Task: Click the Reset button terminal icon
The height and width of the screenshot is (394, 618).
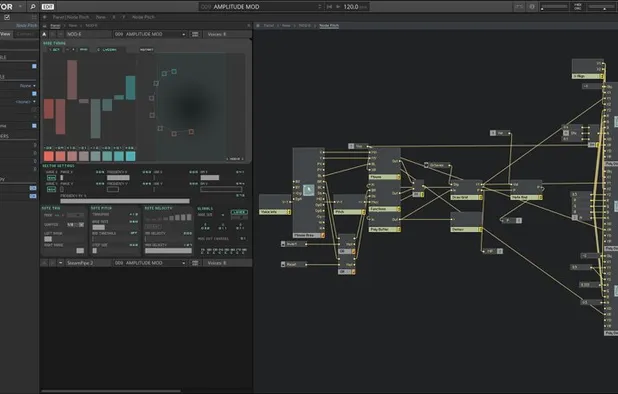Action: coord(283,264)
